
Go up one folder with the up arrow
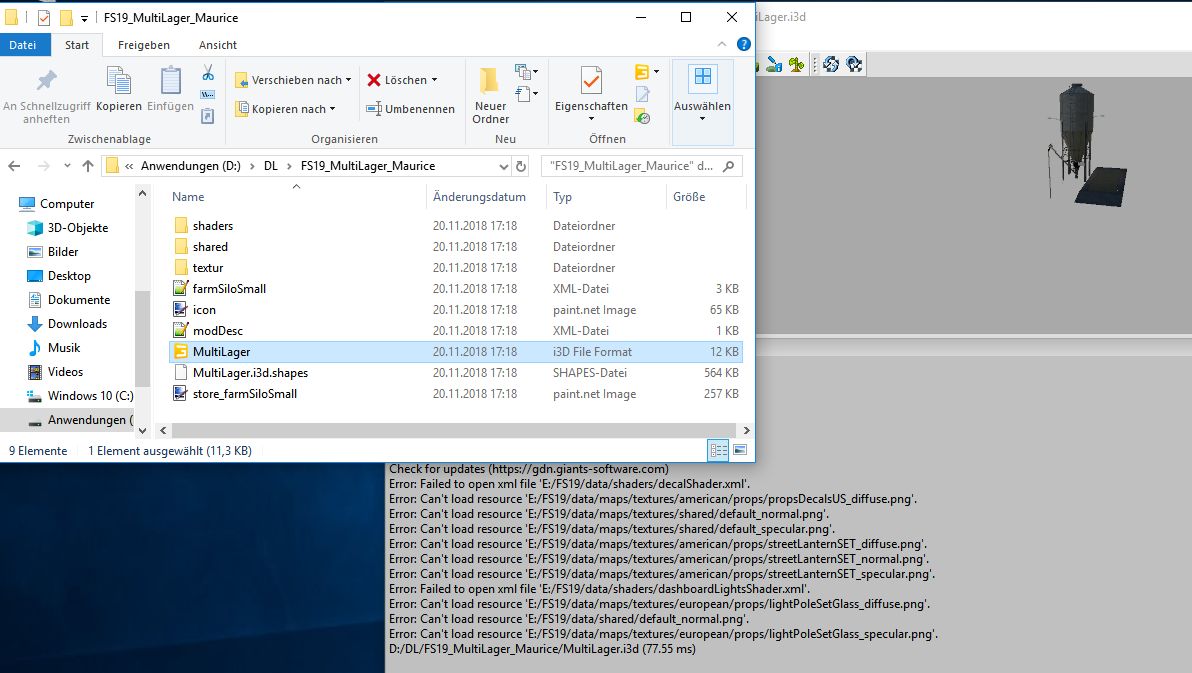88,166
